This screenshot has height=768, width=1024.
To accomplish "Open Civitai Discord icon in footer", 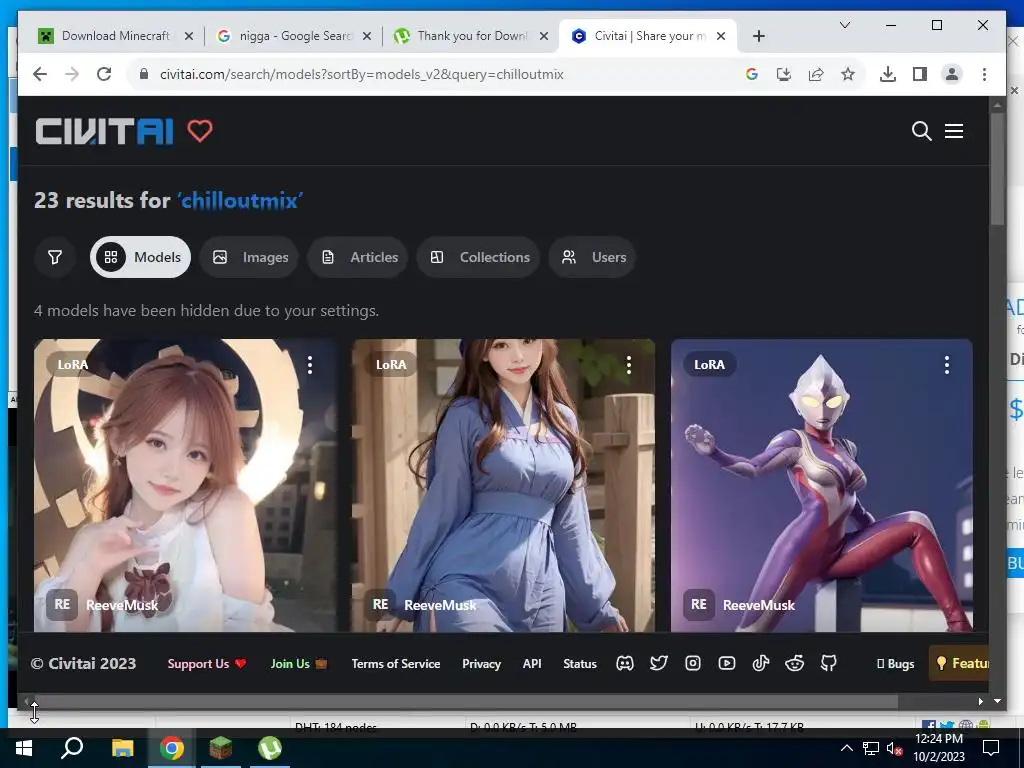I will 625,664.
